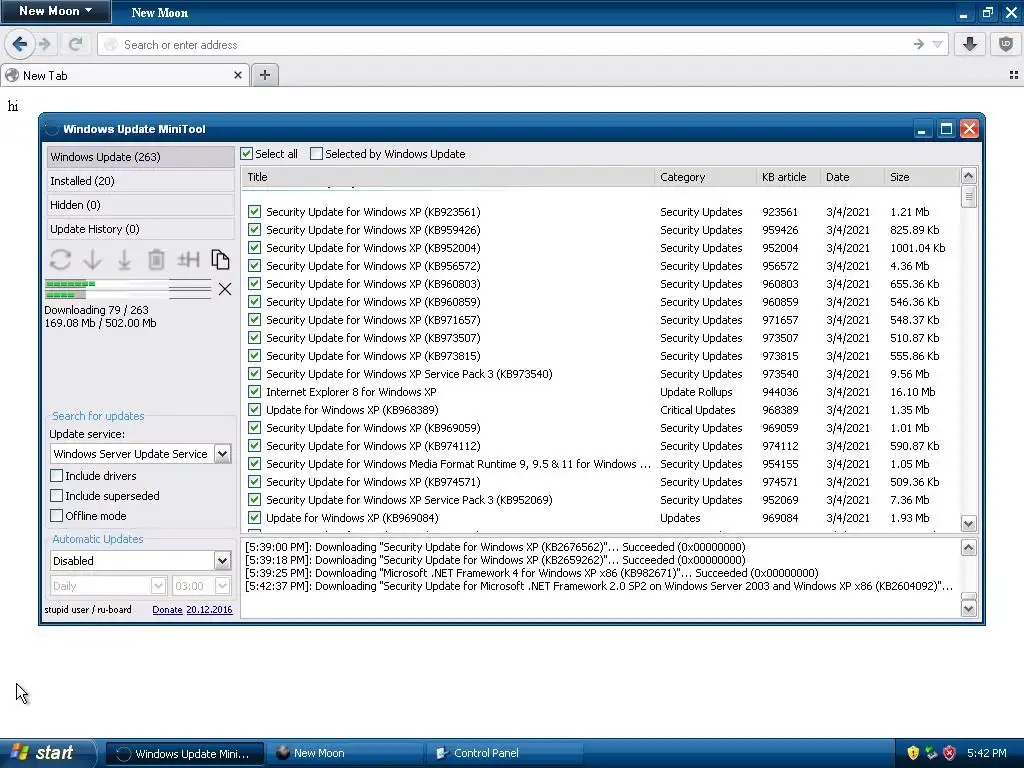This screenshot has height=768, width=1024.
Task: Open the address bar history dropdown arrow
Action: 937,44
